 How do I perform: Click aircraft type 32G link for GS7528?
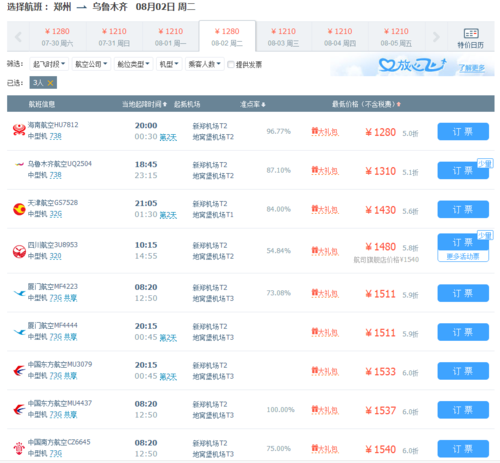[x=56, y=214]
